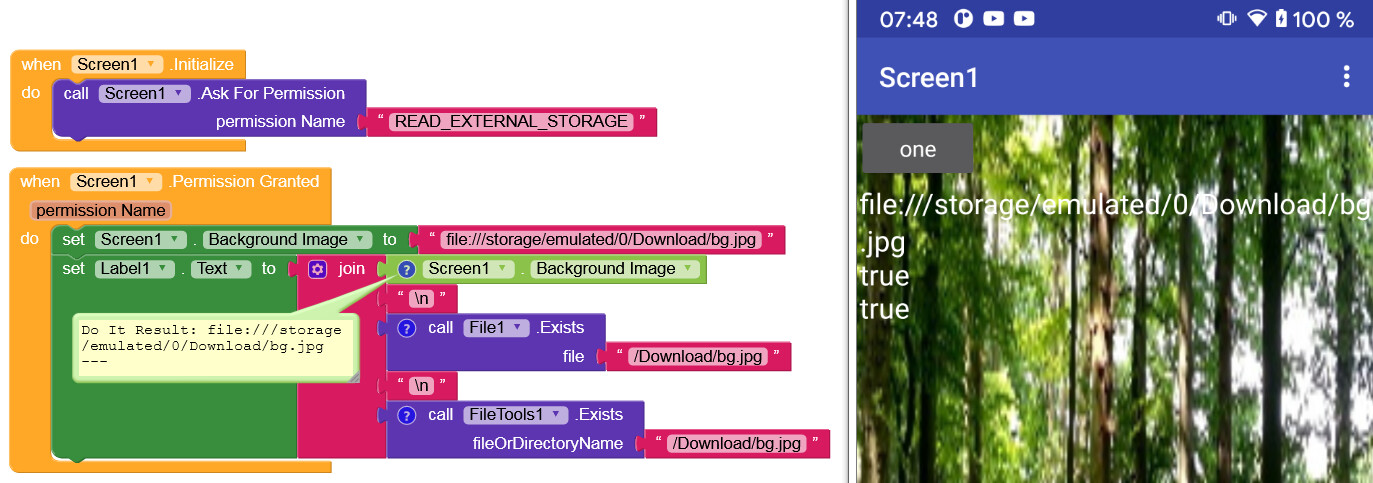Tap the first YouTube notification icon
The image size is (1373, 483).
994,19
